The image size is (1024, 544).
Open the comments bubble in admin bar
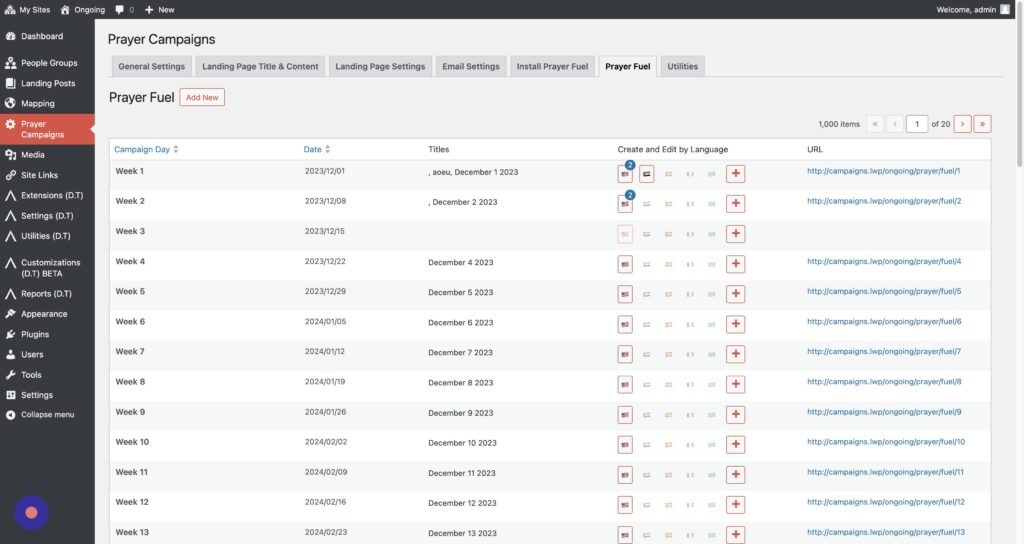tap(122, 9)
